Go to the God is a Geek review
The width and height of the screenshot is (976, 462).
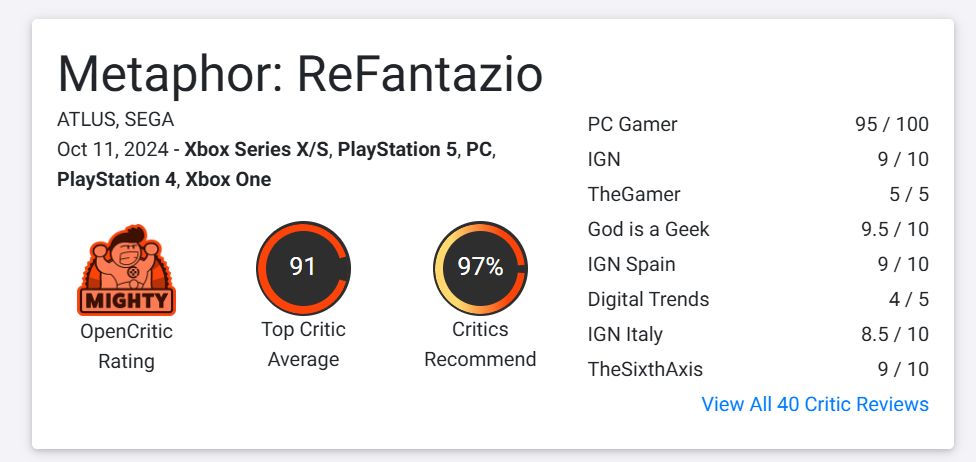(x=648, y=229)
